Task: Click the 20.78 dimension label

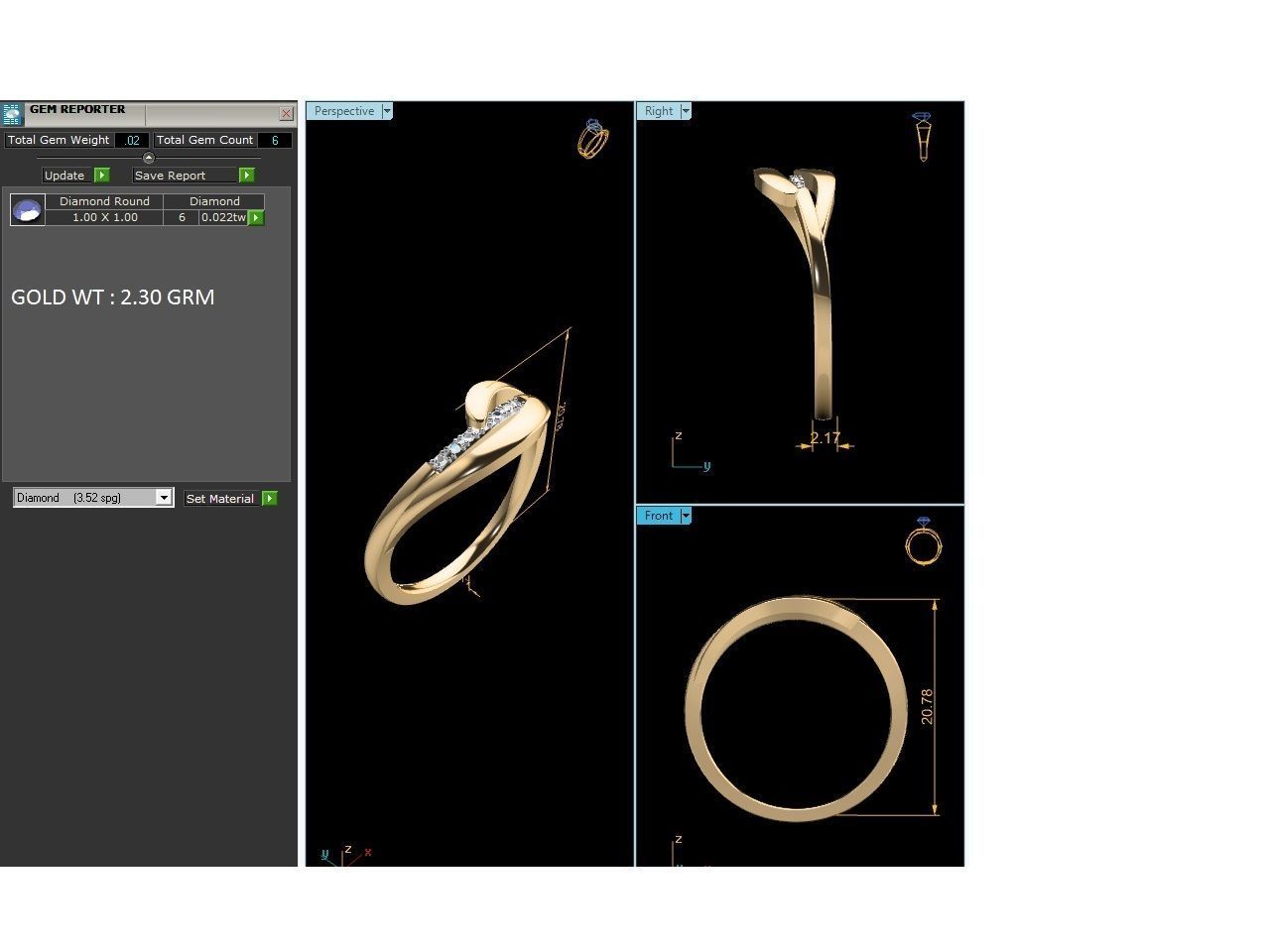Action: (x=927, y=706)
